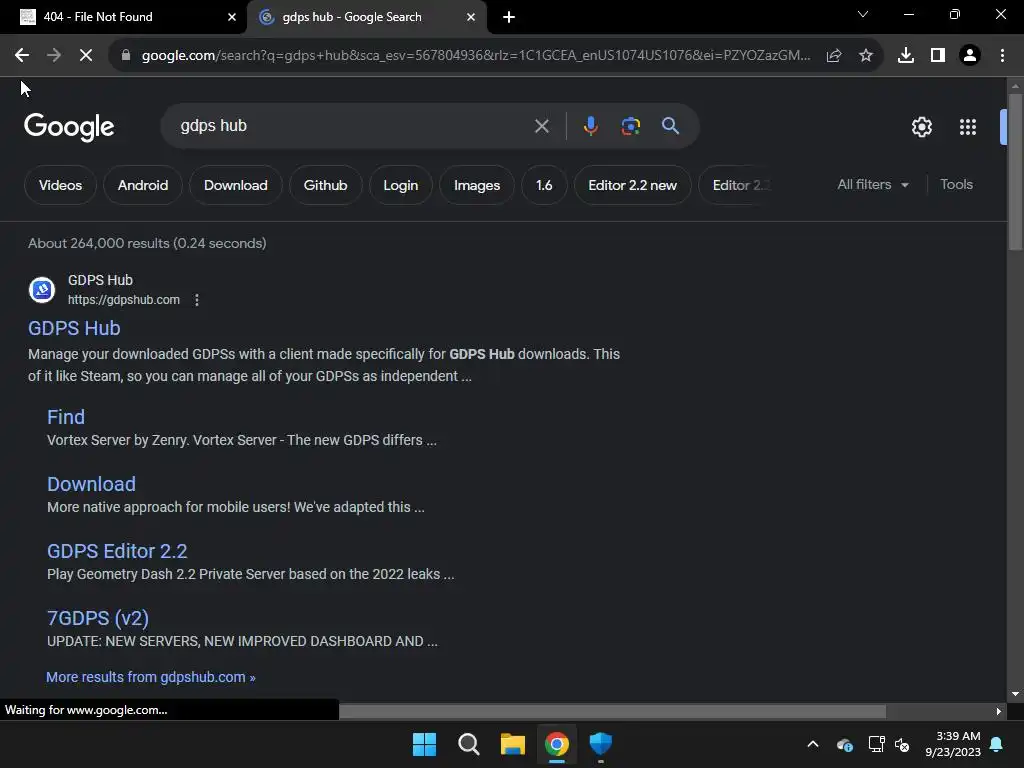Open the notification bell
This screenshot has height=768, width=1024.
[x=997, y=744]
